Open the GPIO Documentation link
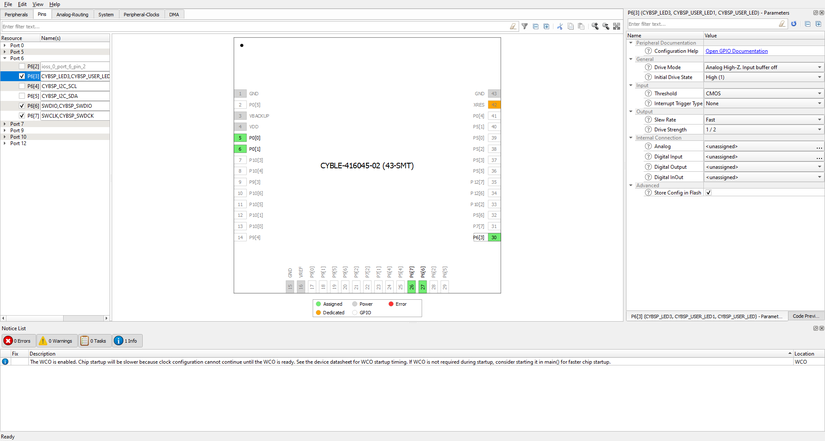825x441 pixels. coord(736,51)
